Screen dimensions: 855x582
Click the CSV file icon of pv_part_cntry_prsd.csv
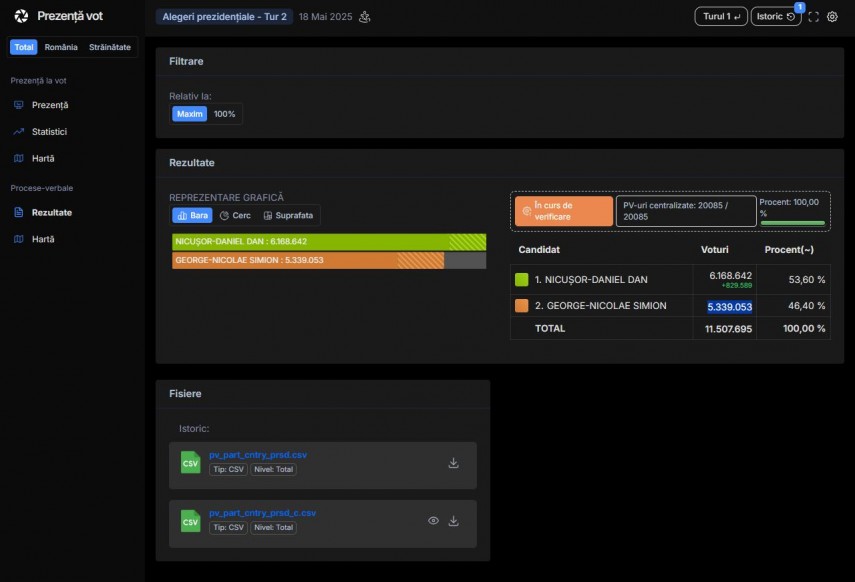point(190,463)
